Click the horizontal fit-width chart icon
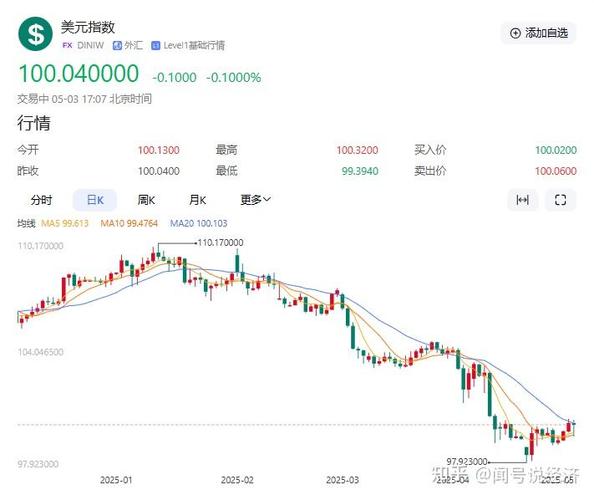Viewport: 594px width, 500px height. 523,200
